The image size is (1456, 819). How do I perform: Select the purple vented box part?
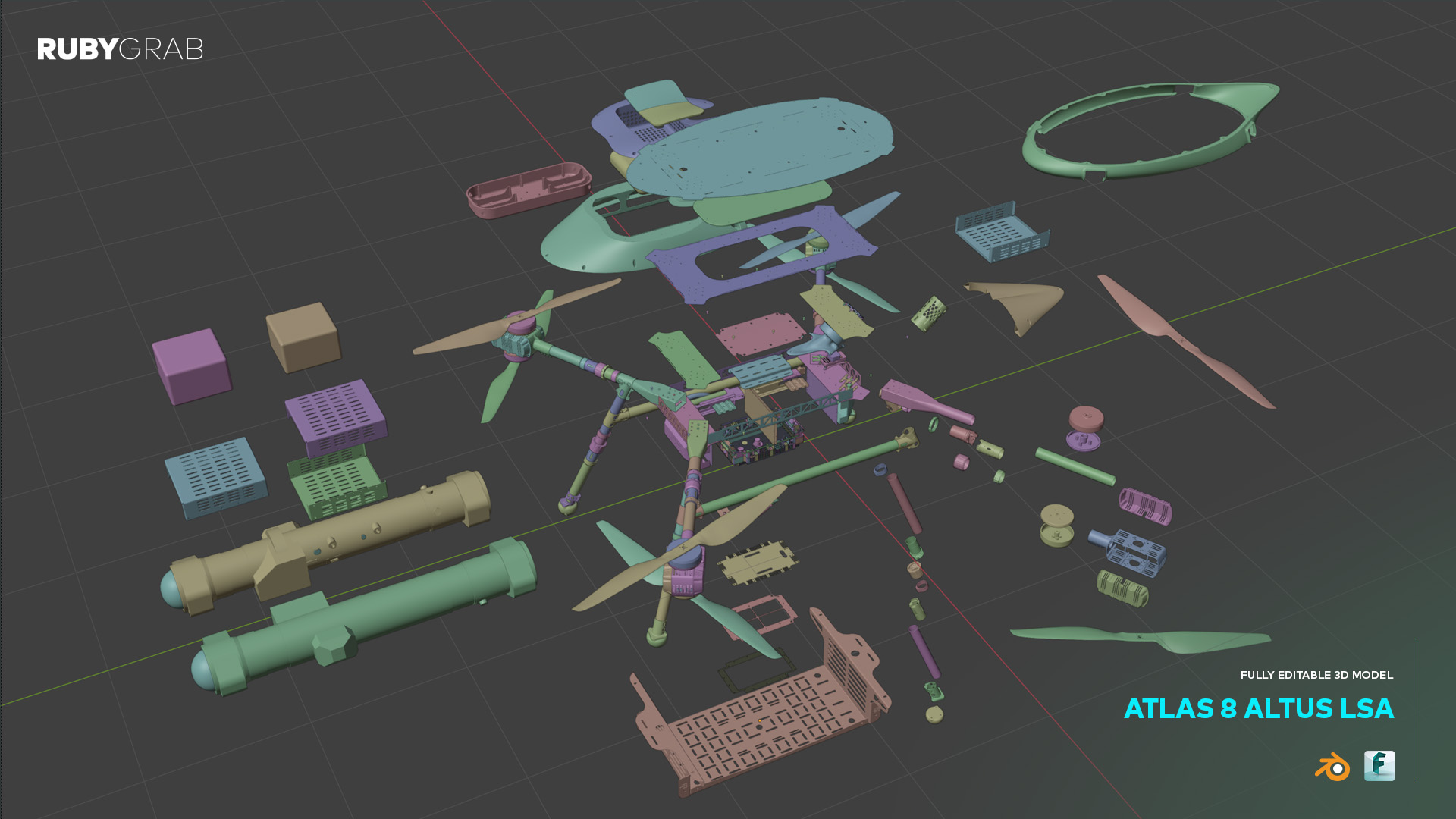[x=336, y=419]
